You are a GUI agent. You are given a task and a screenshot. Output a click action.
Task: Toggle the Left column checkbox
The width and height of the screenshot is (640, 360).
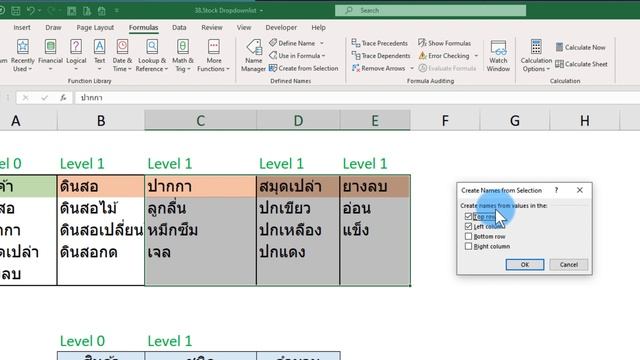[468, 226]
